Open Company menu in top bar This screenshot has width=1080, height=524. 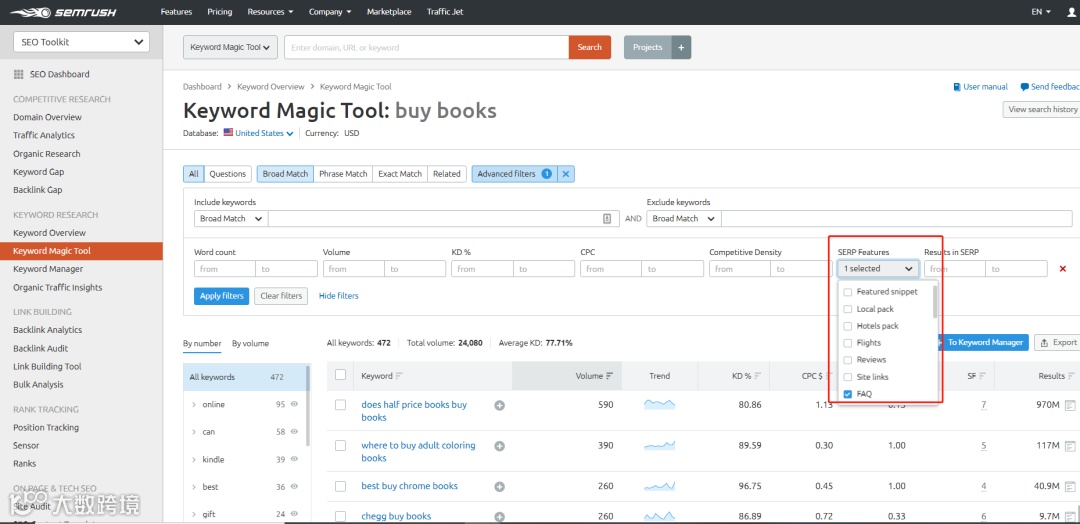pyautogui.click(x=330, y=12)
